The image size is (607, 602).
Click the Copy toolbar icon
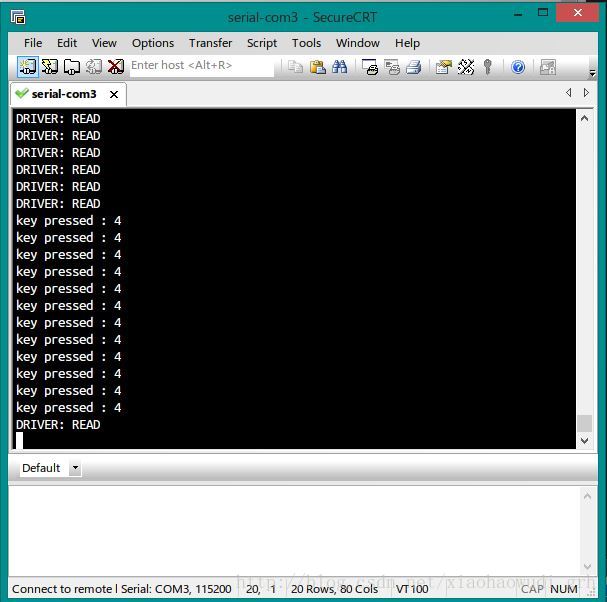pos(295,67)
